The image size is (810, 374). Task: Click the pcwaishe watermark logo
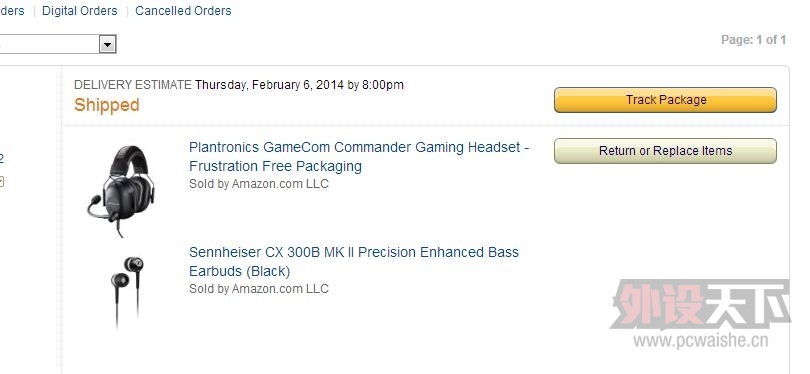pyautogui.click(x=700, y=305)
